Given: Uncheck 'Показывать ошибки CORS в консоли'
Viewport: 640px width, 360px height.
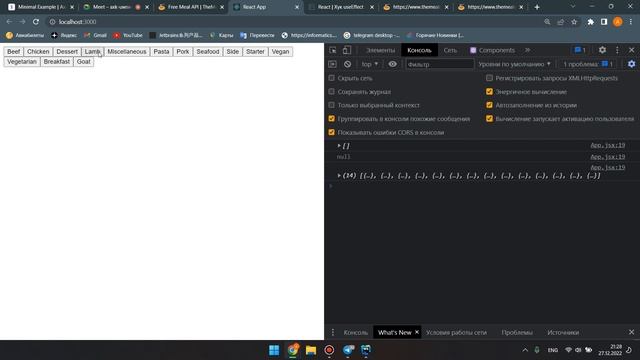Looking at the screenshot, I should [x=331, y=132].
